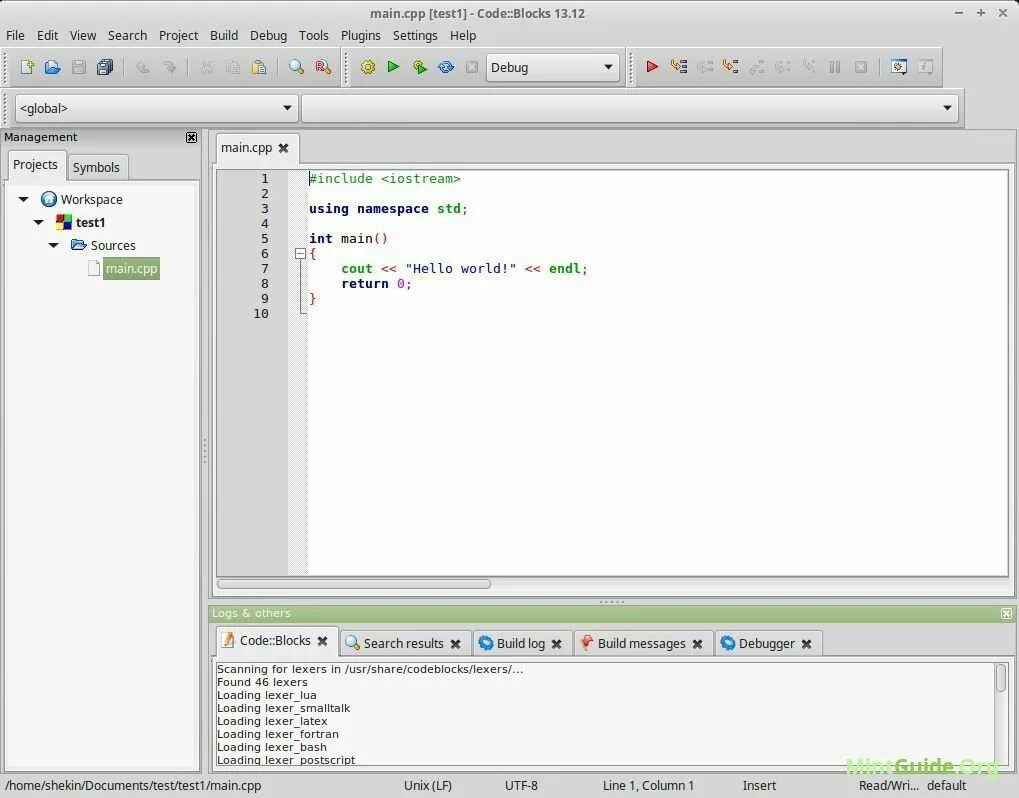Open the Settings menu
Image resolution: width=1019 pixels, height=798 pixels.
(x=415, y=36)
